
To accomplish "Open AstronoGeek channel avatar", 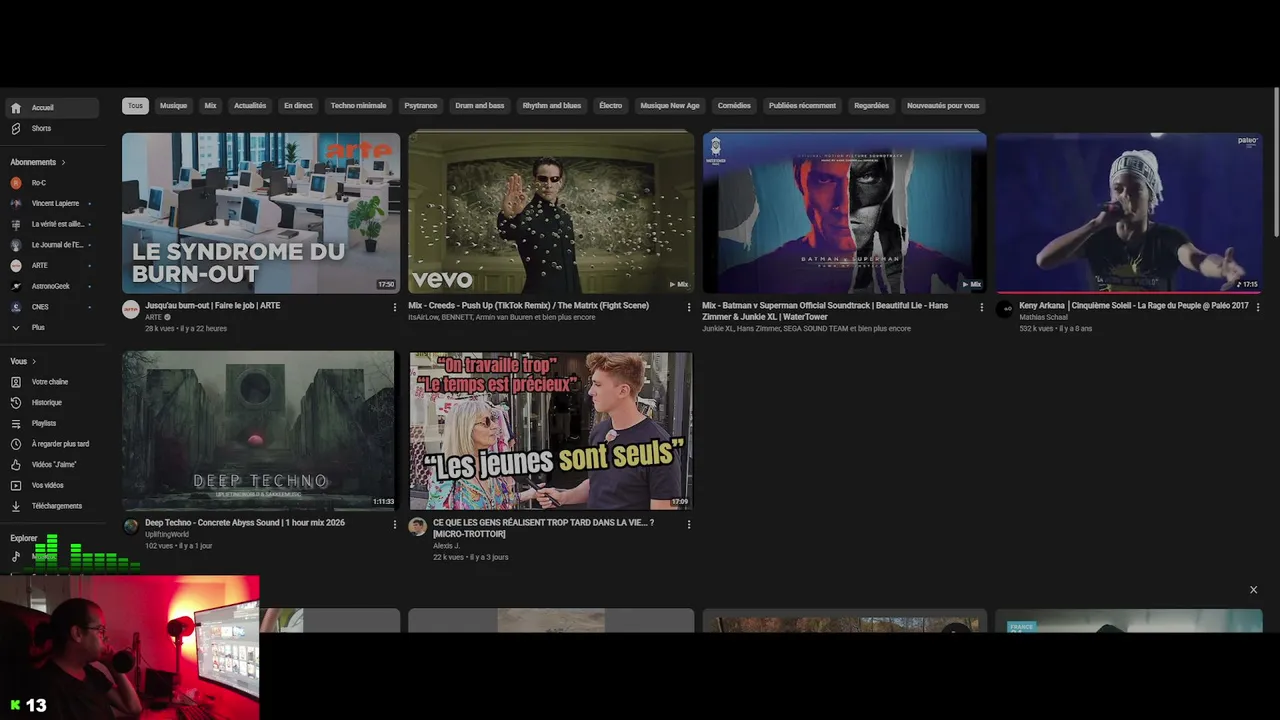I will [x=16, y=286].
